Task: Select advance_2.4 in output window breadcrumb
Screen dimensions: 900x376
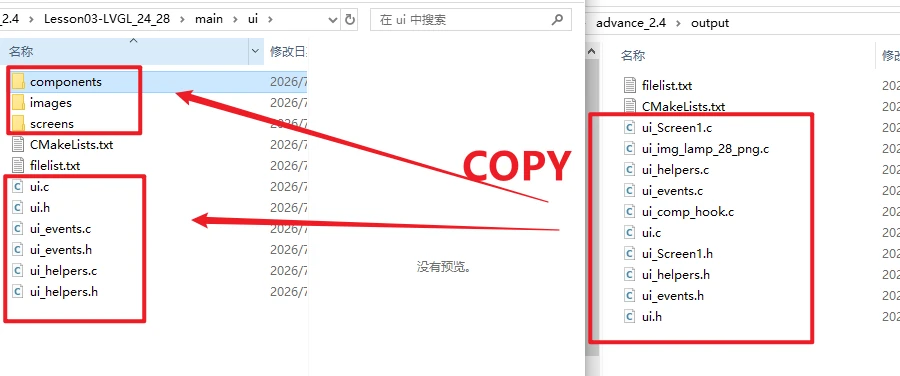Action: click(x=631, y=23)
